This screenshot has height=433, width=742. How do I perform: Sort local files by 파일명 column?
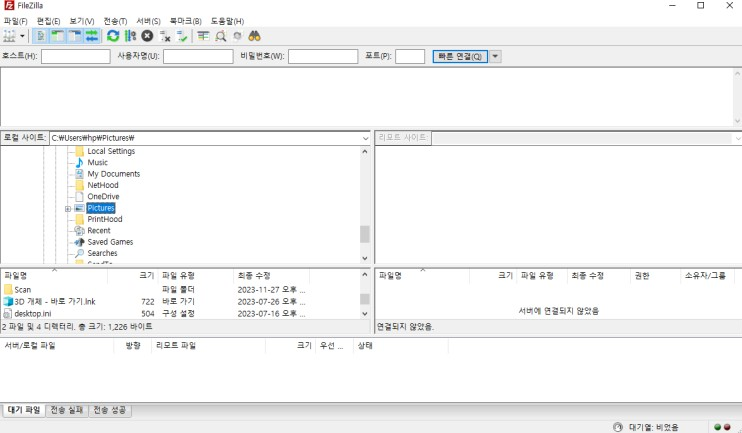coord(54,275)
